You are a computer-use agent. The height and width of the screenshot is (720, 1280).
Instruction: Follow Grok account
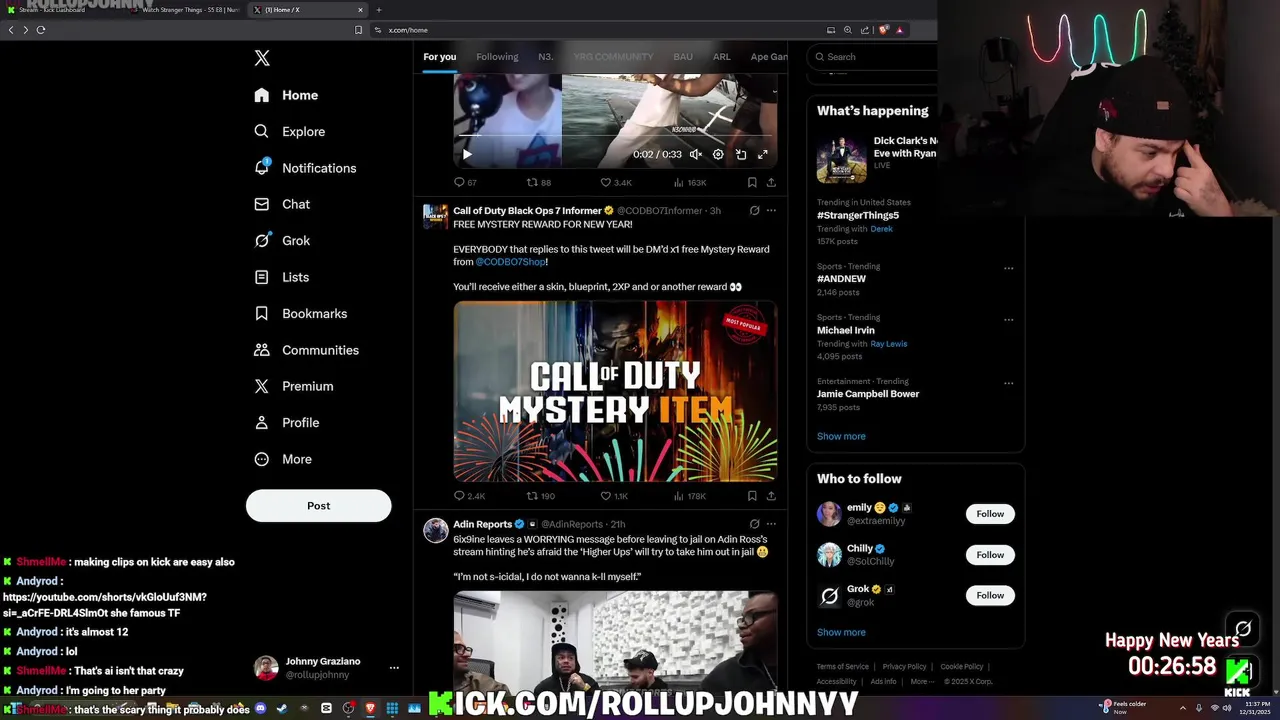pos(990,596)
